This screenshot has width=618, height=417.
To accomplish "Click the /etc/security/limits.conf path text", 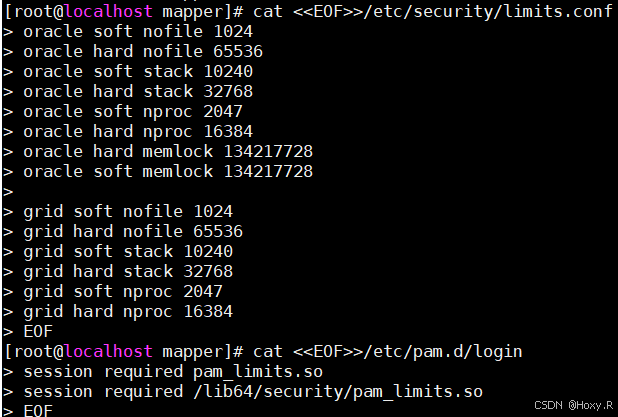I will (x=488, y=11).
